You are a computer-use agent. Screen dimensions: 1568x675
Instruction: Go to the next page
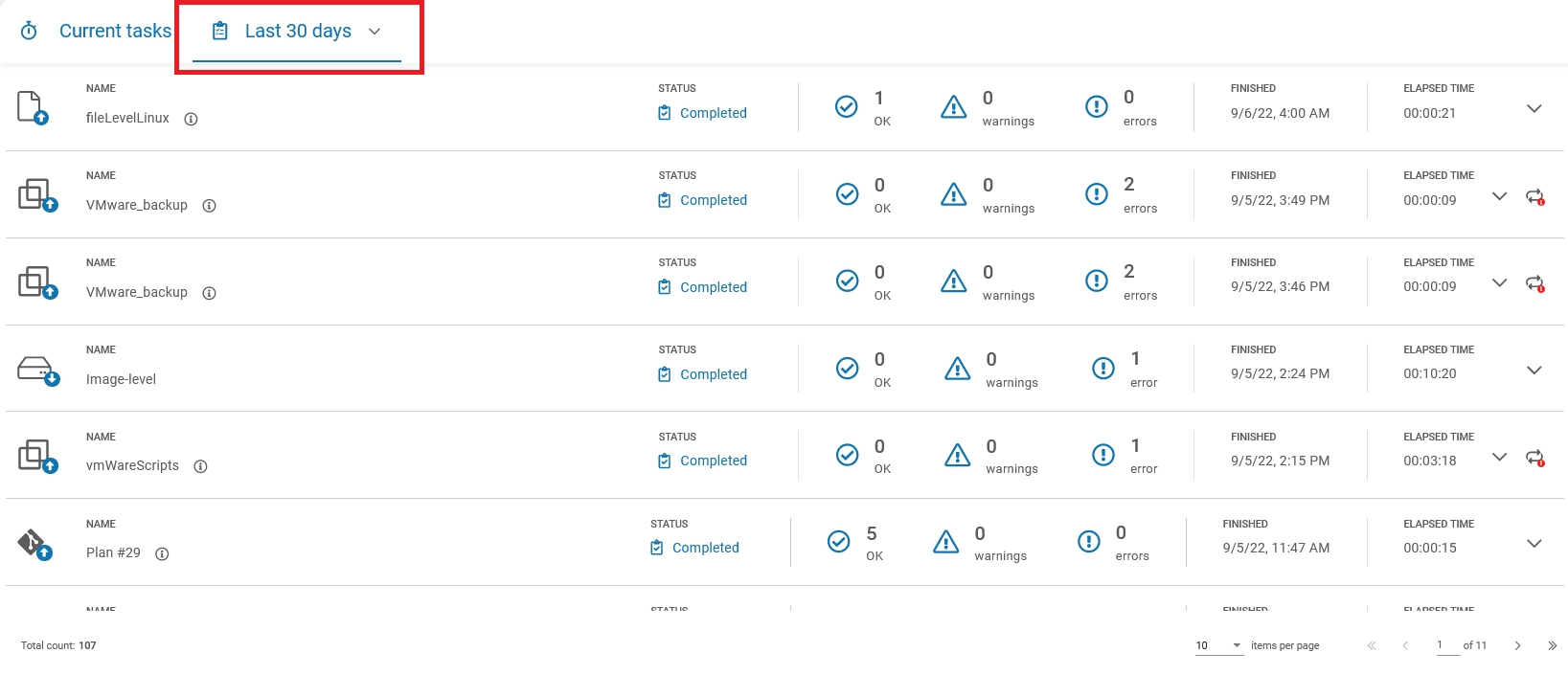[1517, 646]
